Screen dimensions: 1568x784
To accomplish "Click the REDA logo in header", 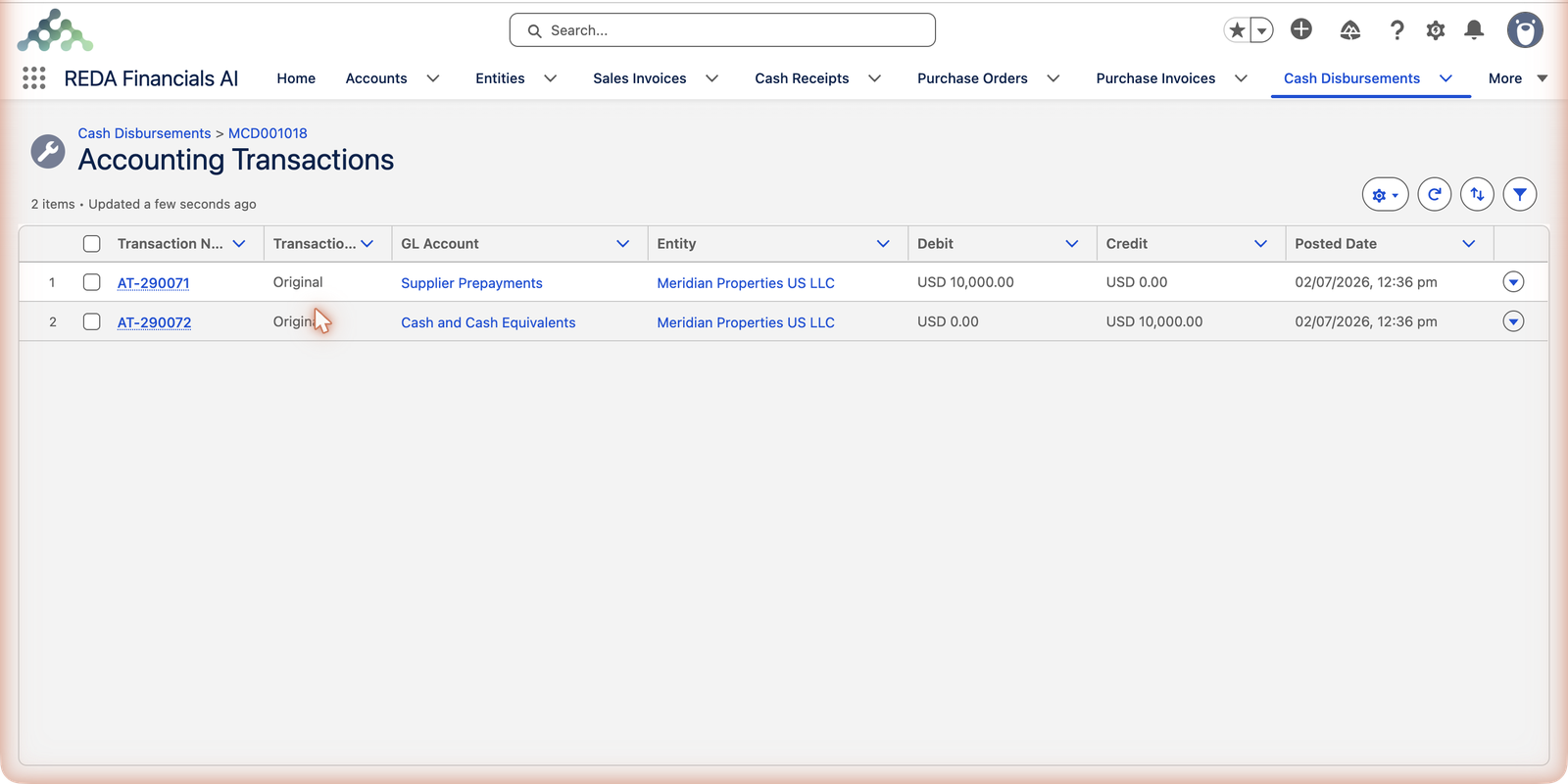I will click(x=55, y=30).
